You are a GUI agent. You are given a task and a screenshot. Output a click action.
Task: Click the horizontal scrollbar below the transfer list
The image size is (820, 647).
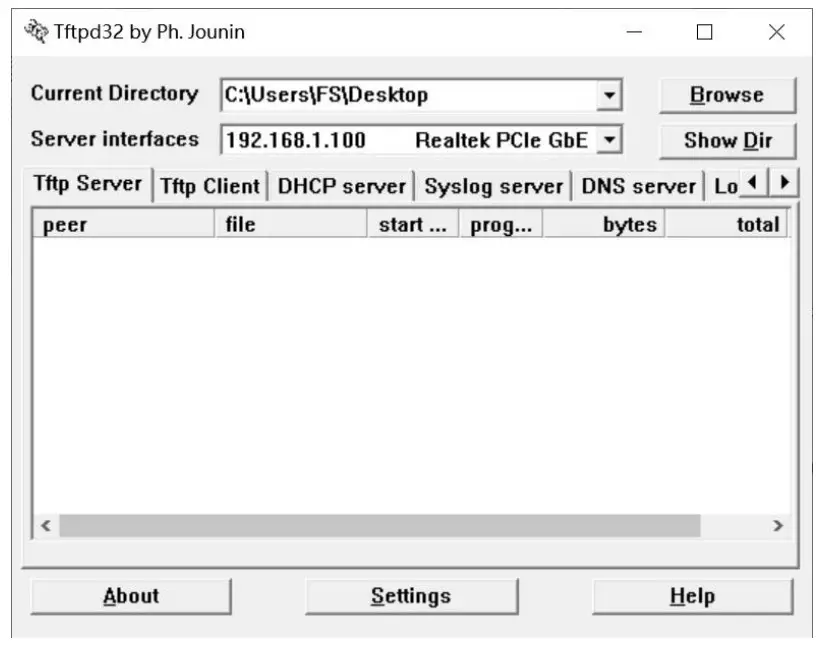(380, 522)
